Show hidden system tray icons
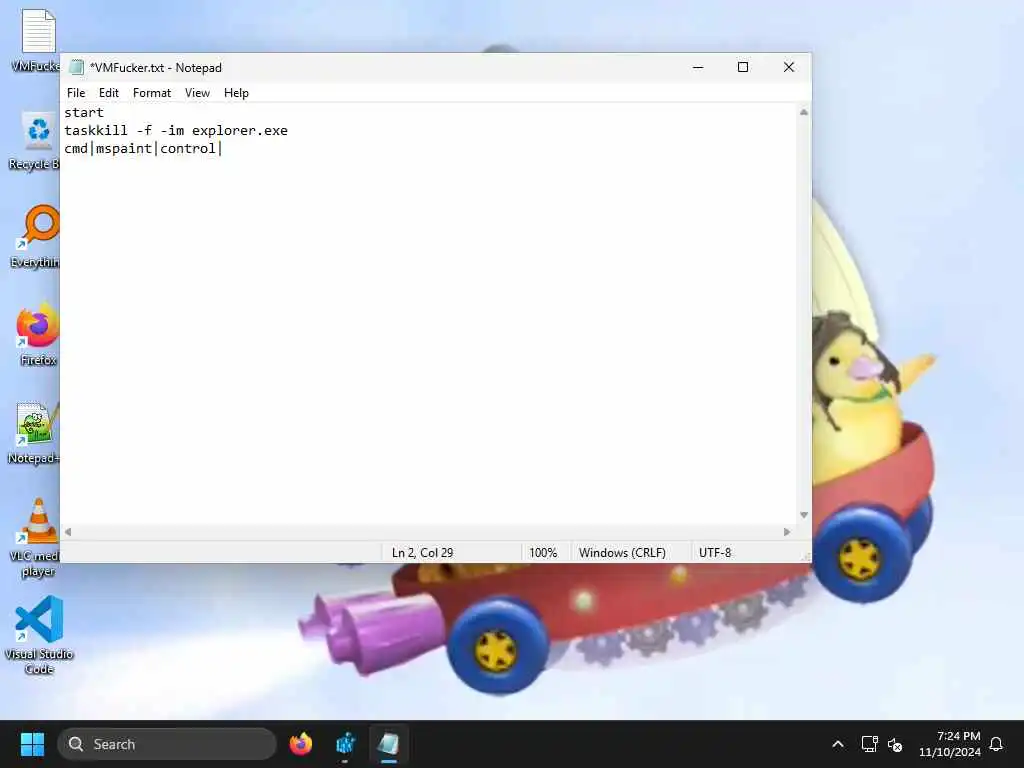The height and width of the screenshot is (768, 1024). coord(838,744)
